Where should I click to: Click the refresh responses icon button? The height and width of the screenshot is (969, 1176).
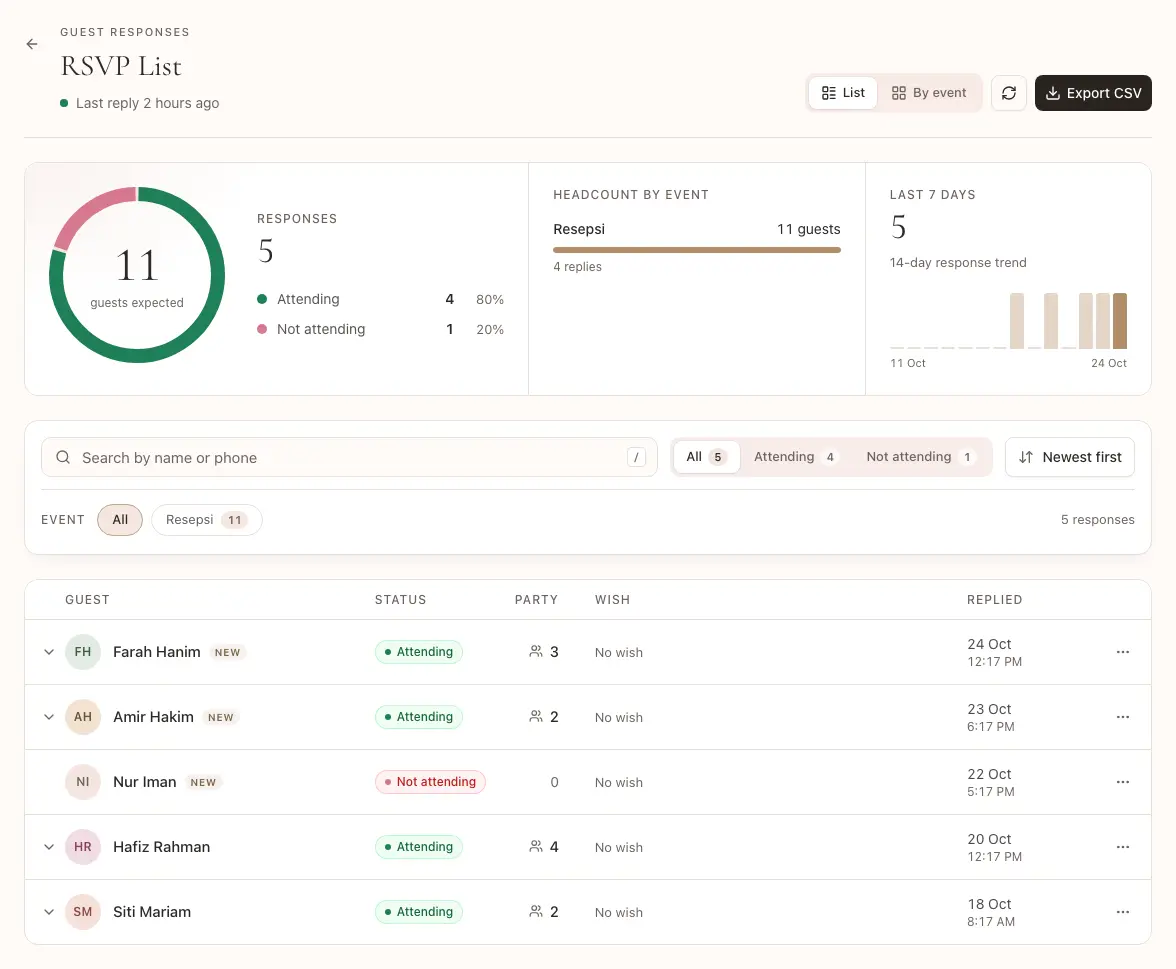pyautogui.click(x=1009, y=93)
